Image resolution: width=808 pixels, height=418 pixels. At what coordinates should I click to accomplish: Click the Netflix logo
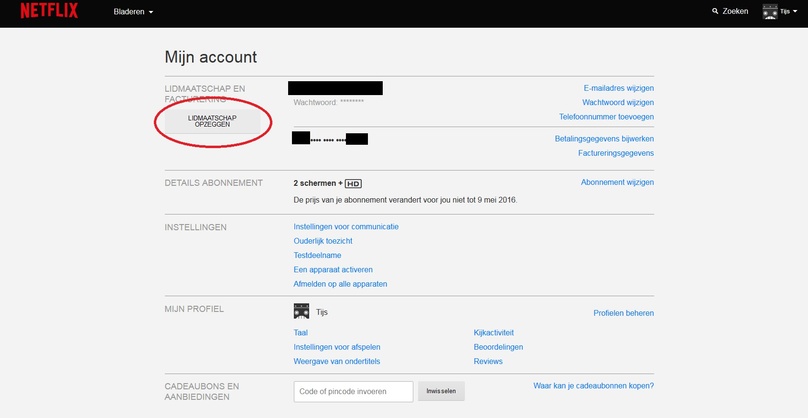[49, 11]
